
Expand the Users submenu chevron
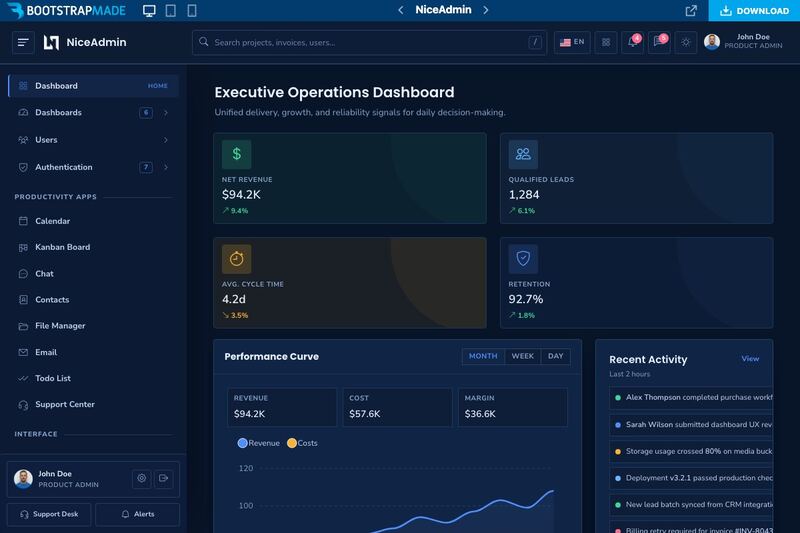(166, 140)
